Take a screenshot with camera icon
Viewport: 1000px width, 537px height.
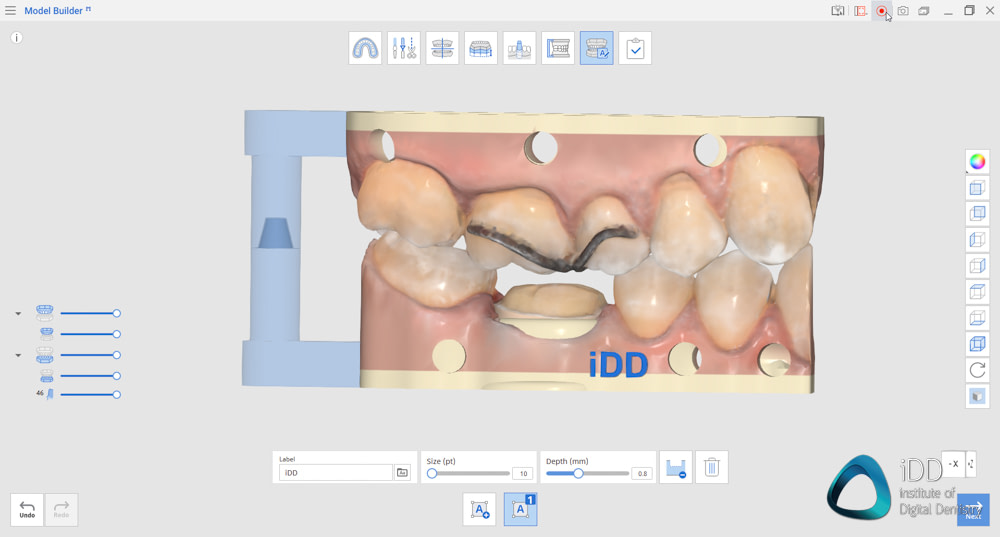pyautogui.click(x=903, y=11)
